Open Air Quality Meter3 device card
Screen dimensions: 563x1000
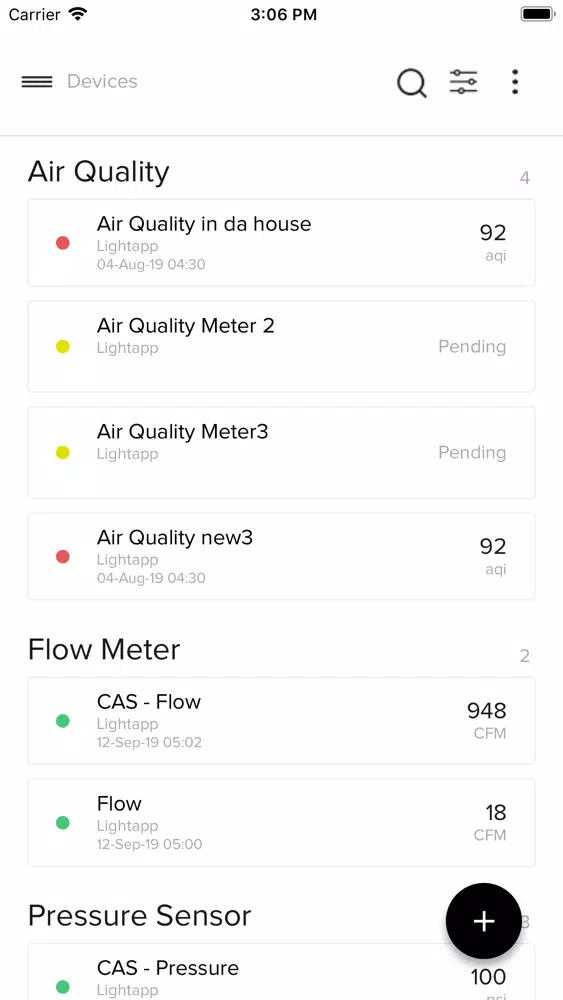point(281,452)
